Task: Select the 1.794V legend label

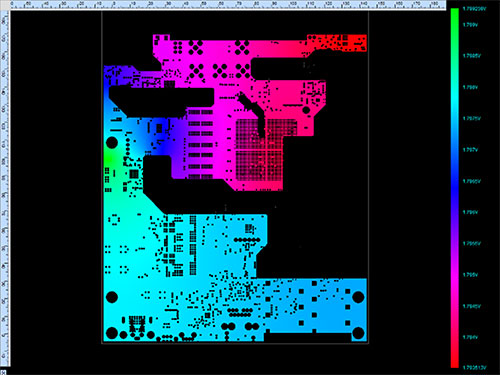Action: pos(470,337)
